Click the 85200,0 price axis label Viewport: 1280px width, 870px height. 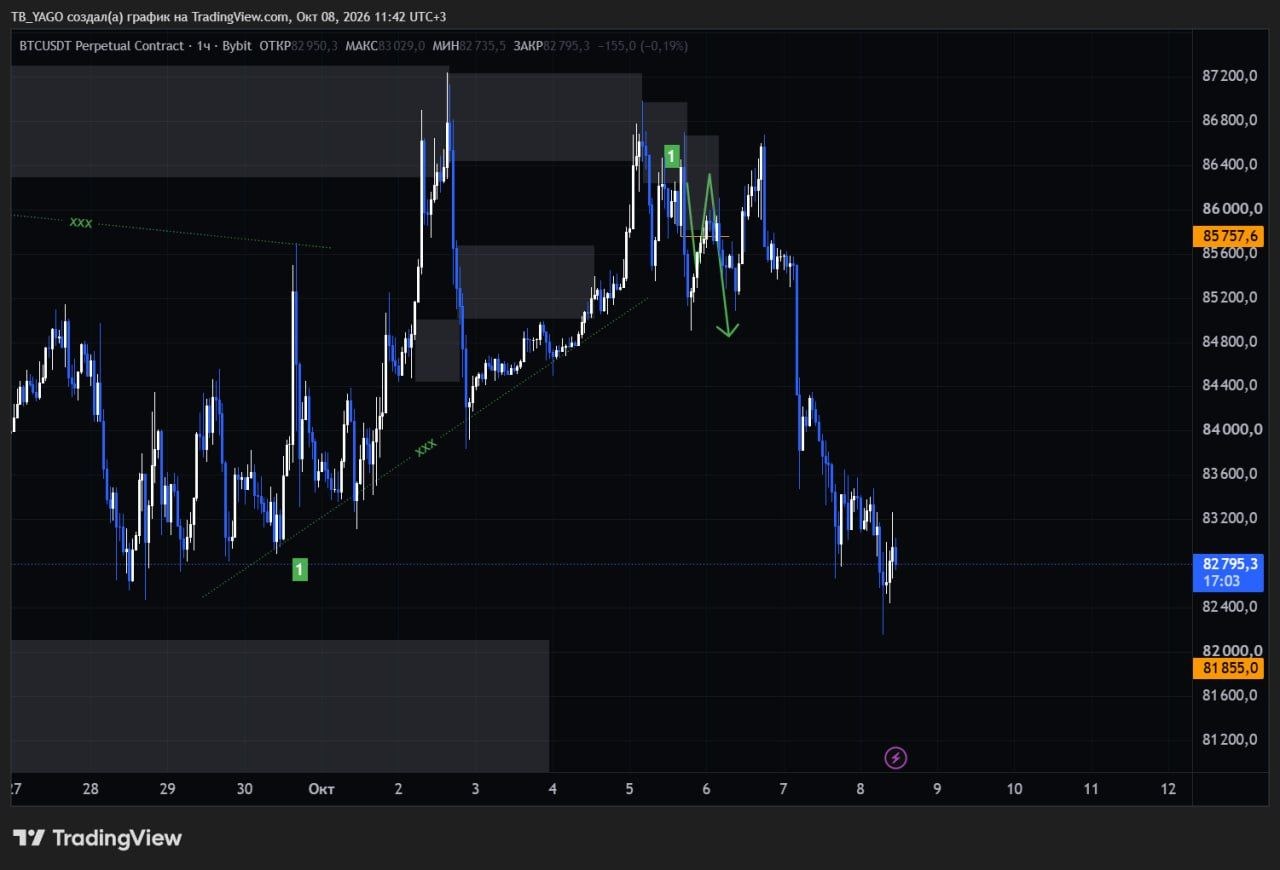tap(1229, 297)
